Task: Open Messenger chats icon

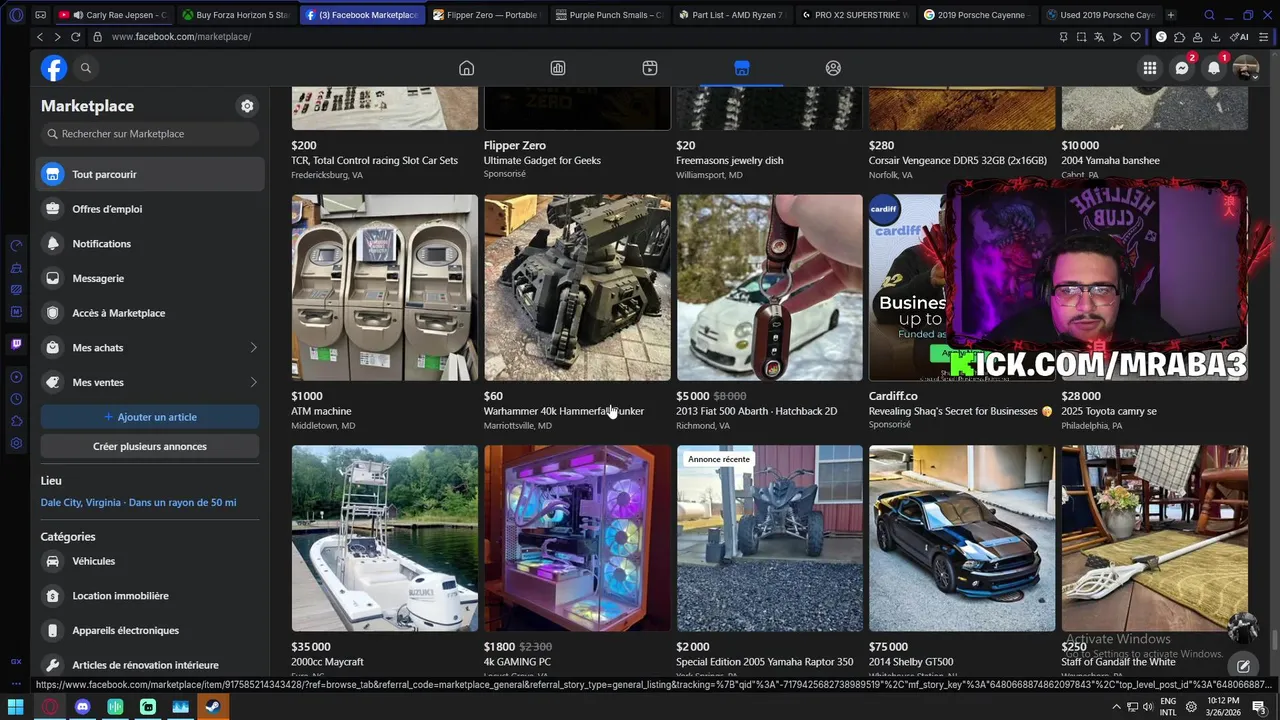Action: (1182, 68)
